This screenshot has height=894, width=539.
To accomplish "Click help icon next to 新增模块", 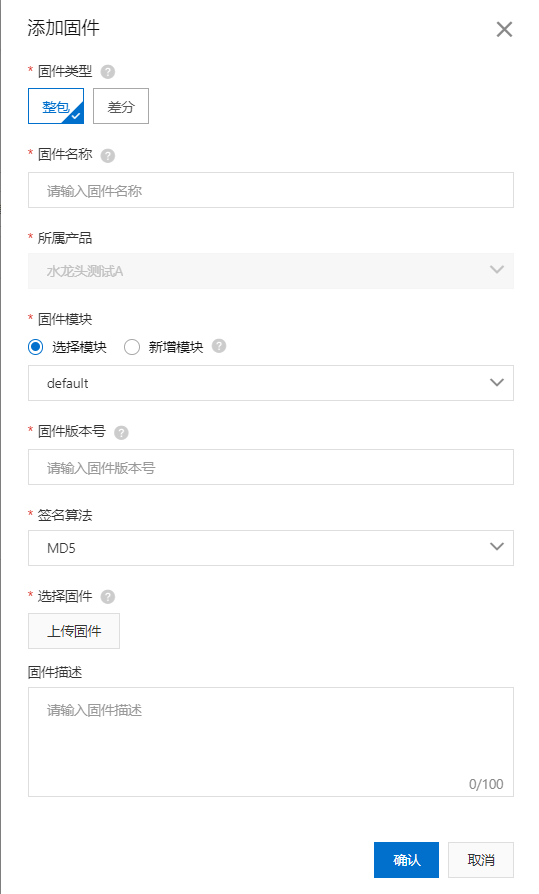I will (x=219, y=346).
